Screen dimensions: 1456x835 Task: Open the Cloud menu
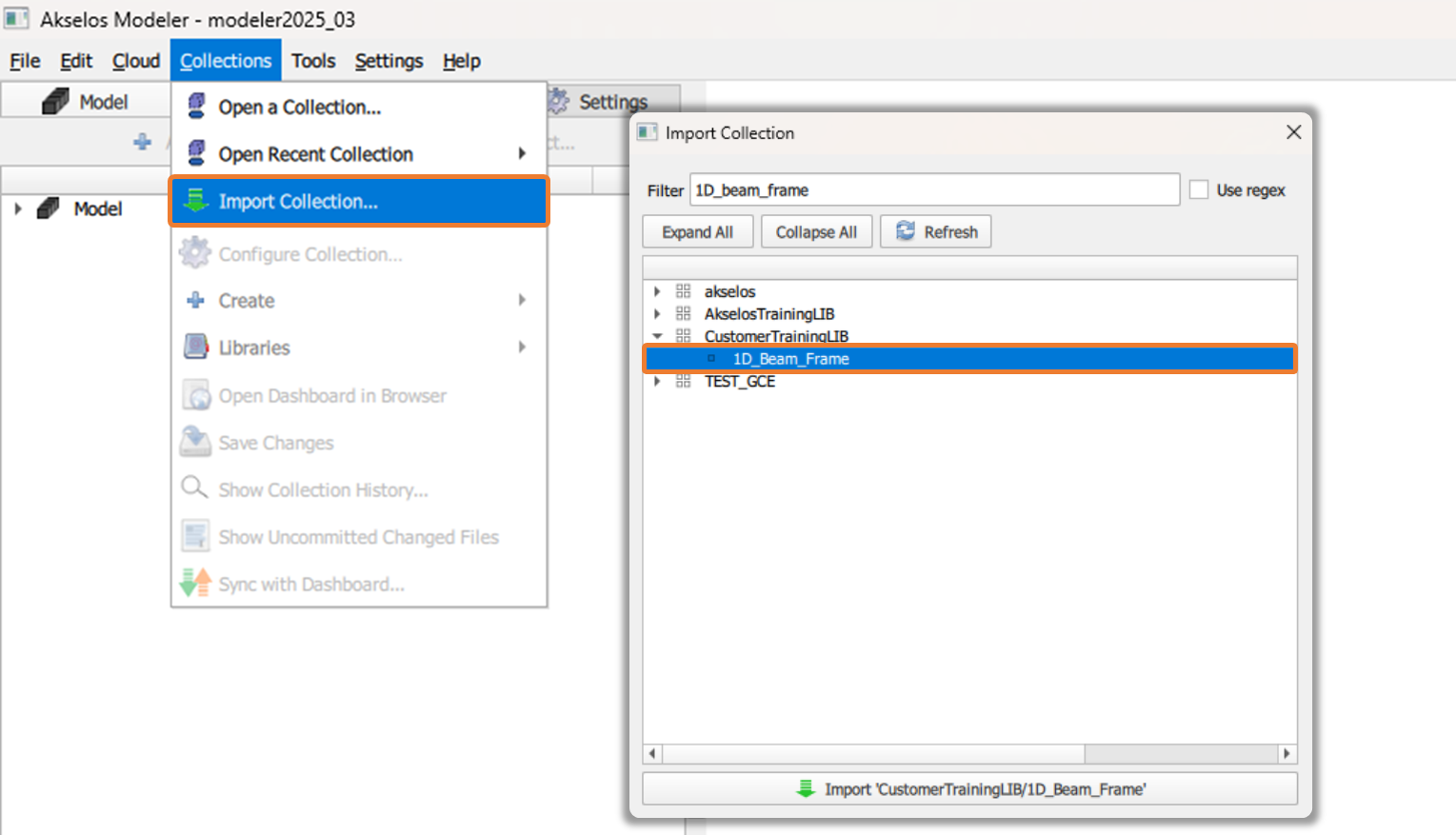point(136,61)
